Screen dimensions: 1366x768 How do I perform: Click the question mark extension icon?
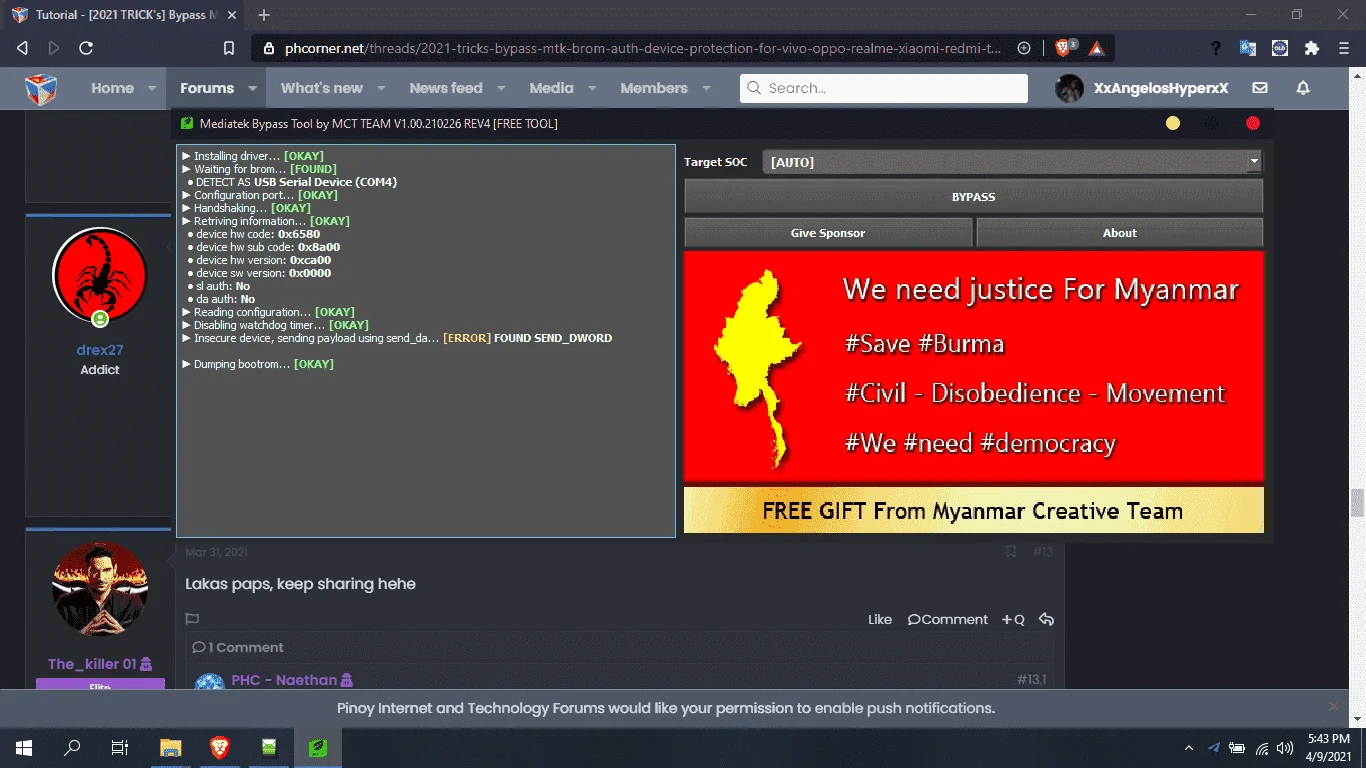(x=1216, y=48)
